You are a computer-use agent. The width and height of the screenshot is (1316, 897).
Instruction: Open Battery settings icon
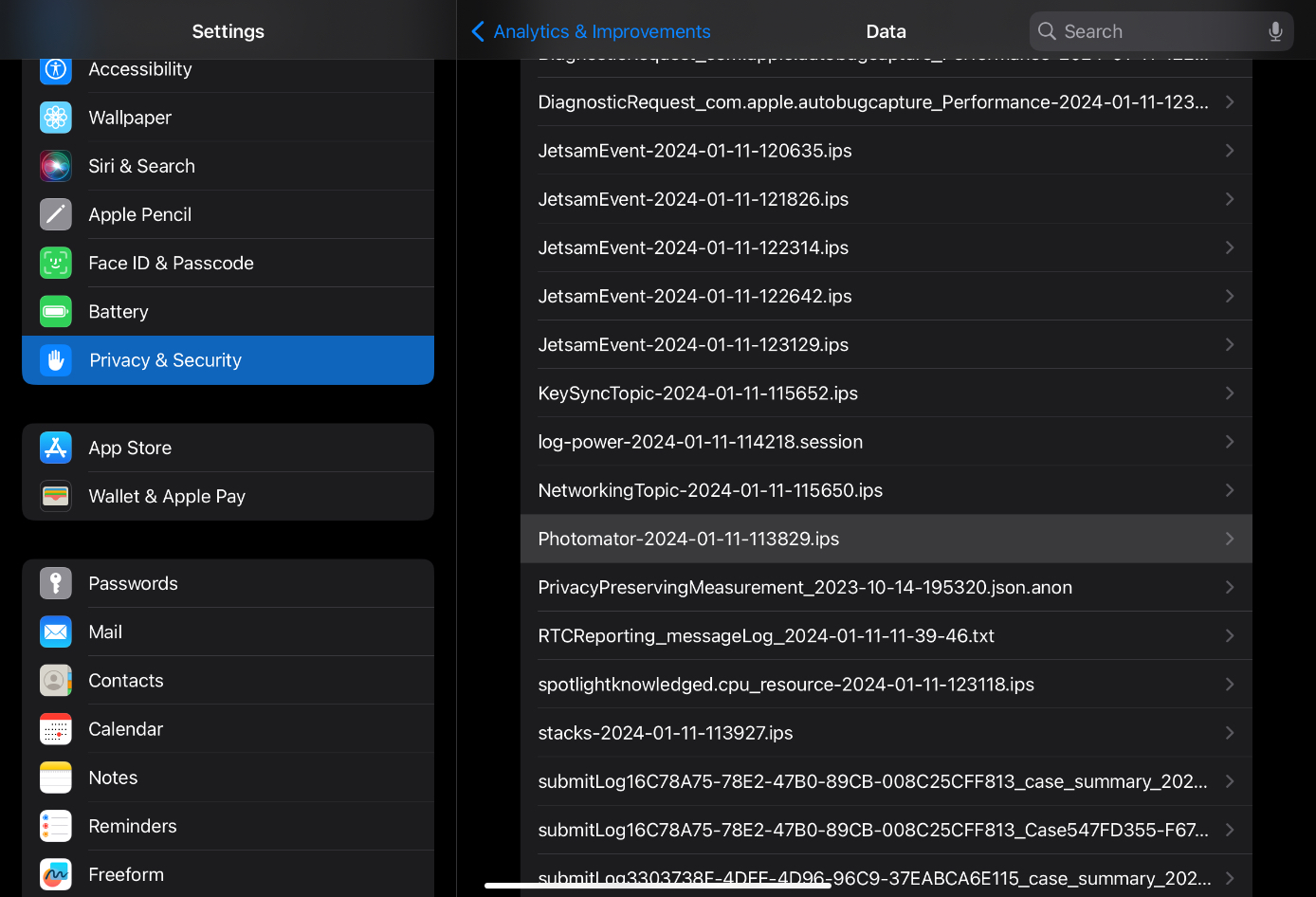55,311
